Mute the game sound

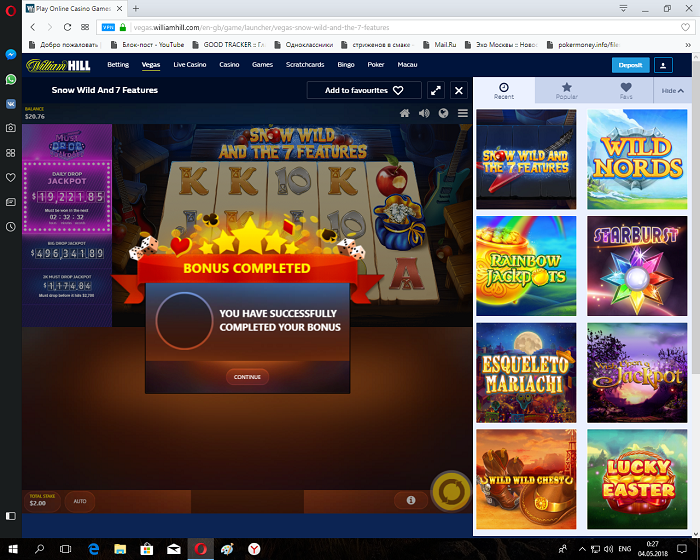(x=424, y=113)
